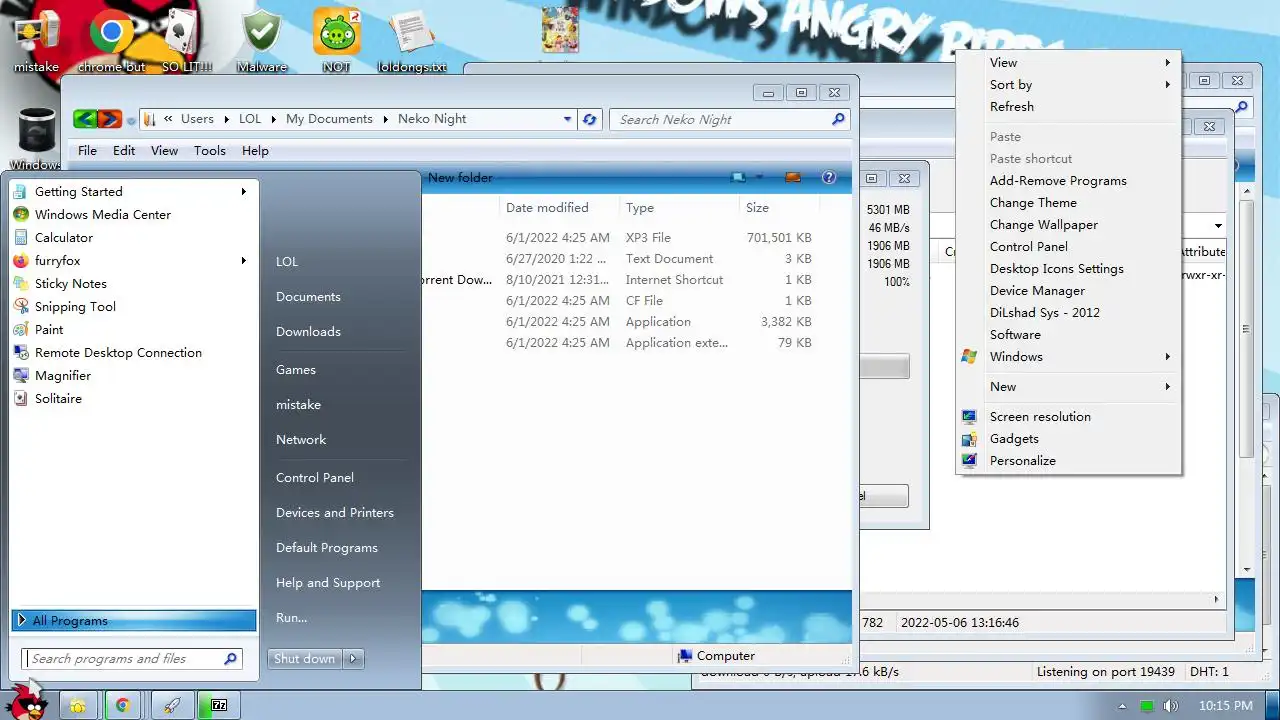
Task: Open Remote Desktop Connection
Action: (118, 352)
